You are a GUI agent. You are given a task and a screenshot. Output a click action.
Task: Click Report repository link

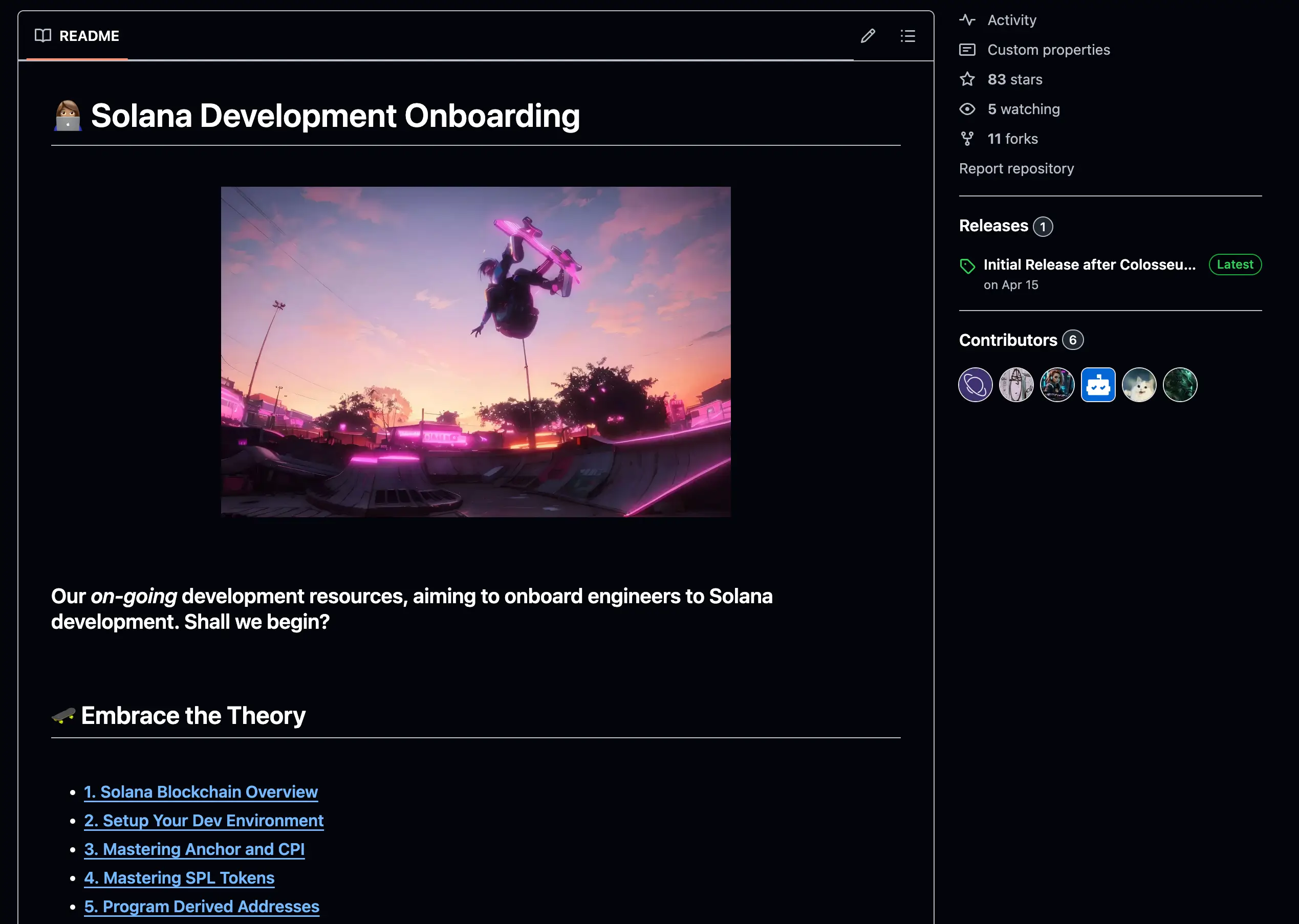1016,168
